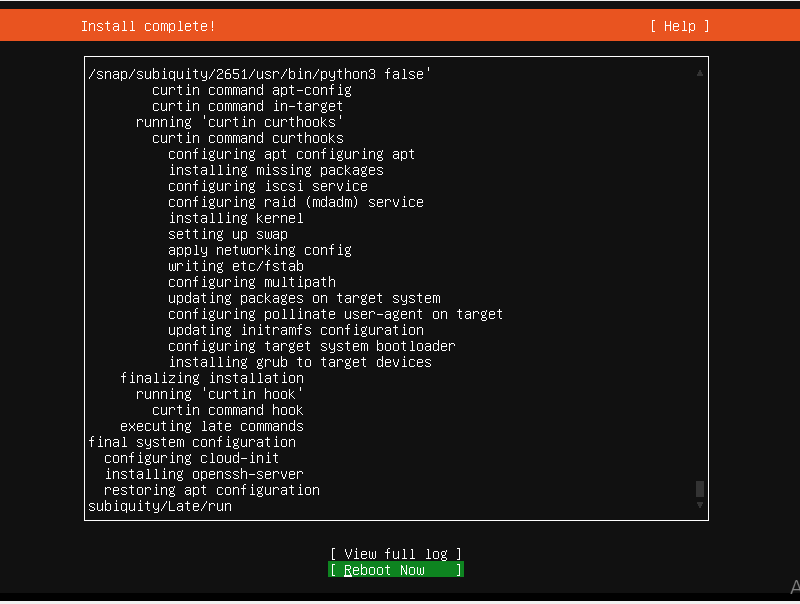
Task: Select the 'writing etc/fstab' log line
Action: pyautogui.click(x=235, y=266)
